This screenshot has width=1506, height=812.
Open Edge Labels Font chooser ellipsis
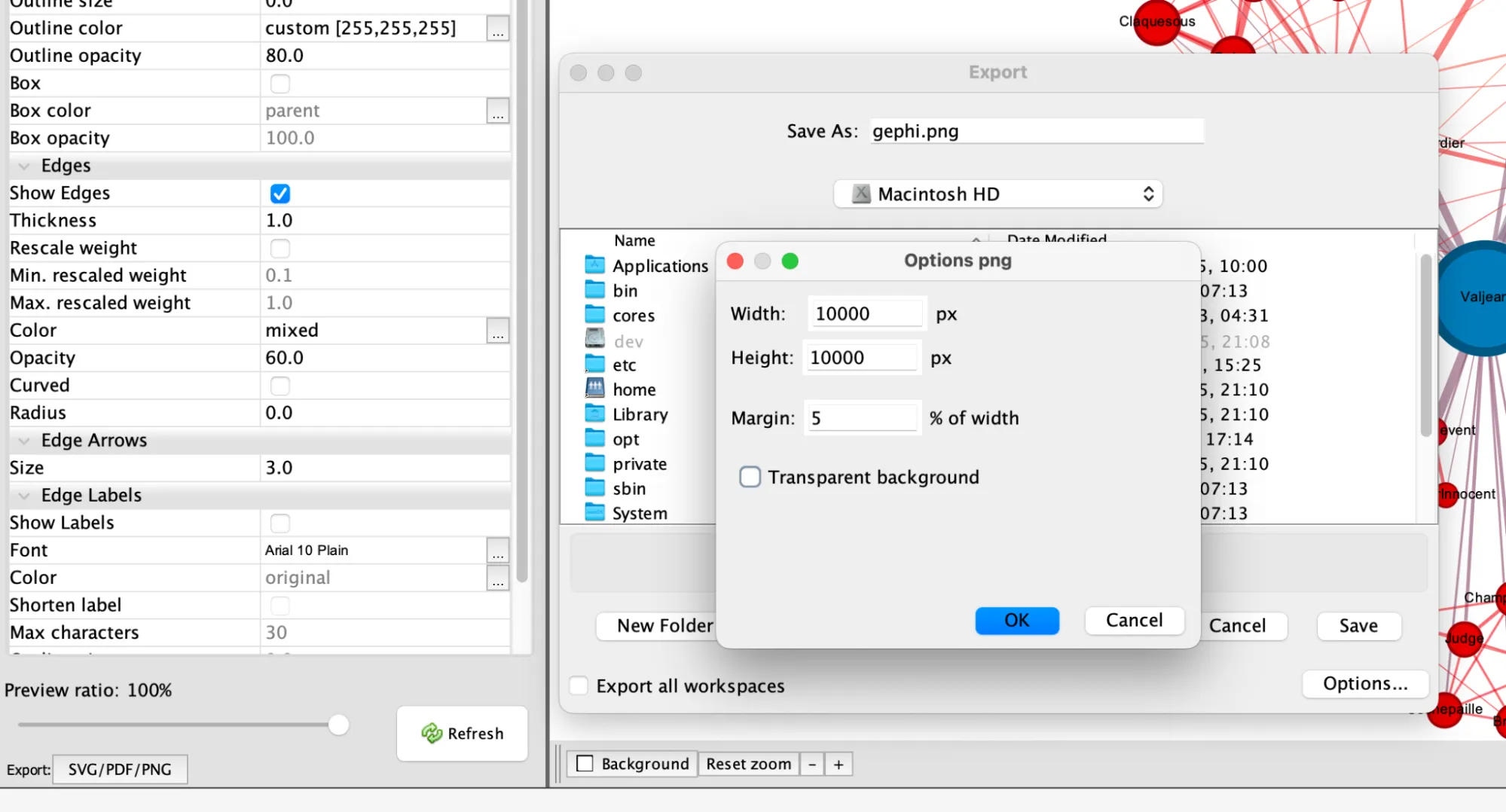point(497,551)
